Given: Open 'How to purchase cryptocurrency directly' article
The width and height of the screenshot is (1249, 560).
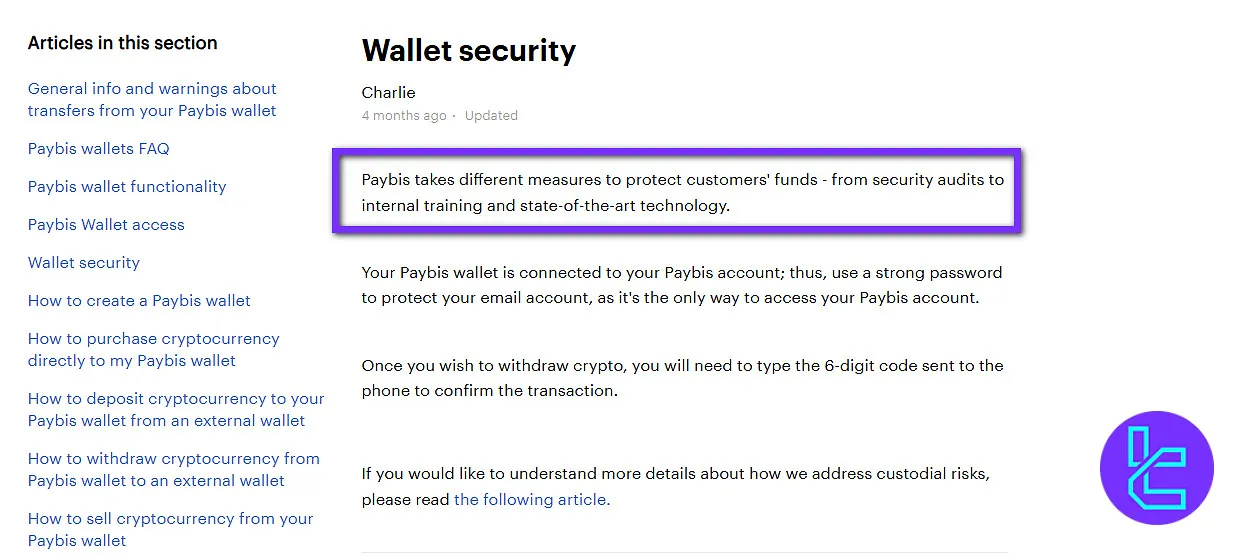Looking at the screenshot, I should pos(154,350).
